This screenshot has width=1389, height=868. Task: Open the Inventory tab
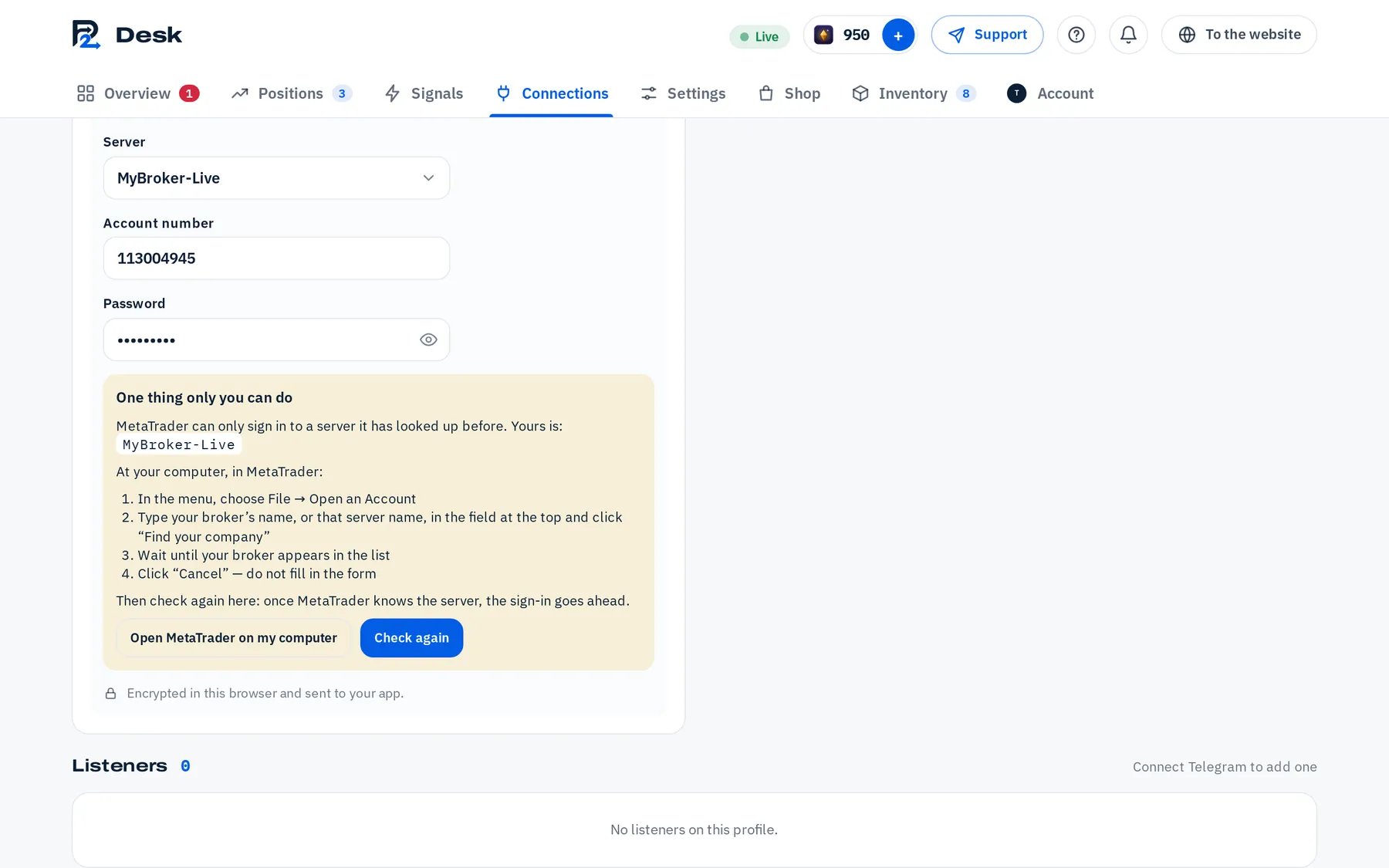914,93
